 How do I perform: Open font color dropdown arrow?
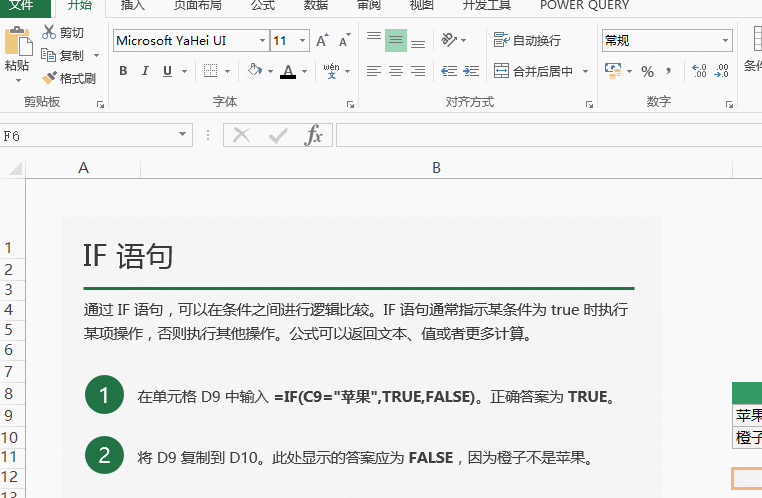304,72
